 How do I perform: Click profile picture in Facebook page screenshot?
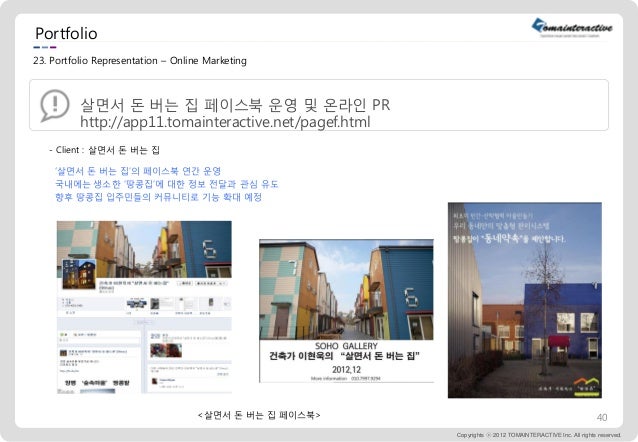(79, 274)
